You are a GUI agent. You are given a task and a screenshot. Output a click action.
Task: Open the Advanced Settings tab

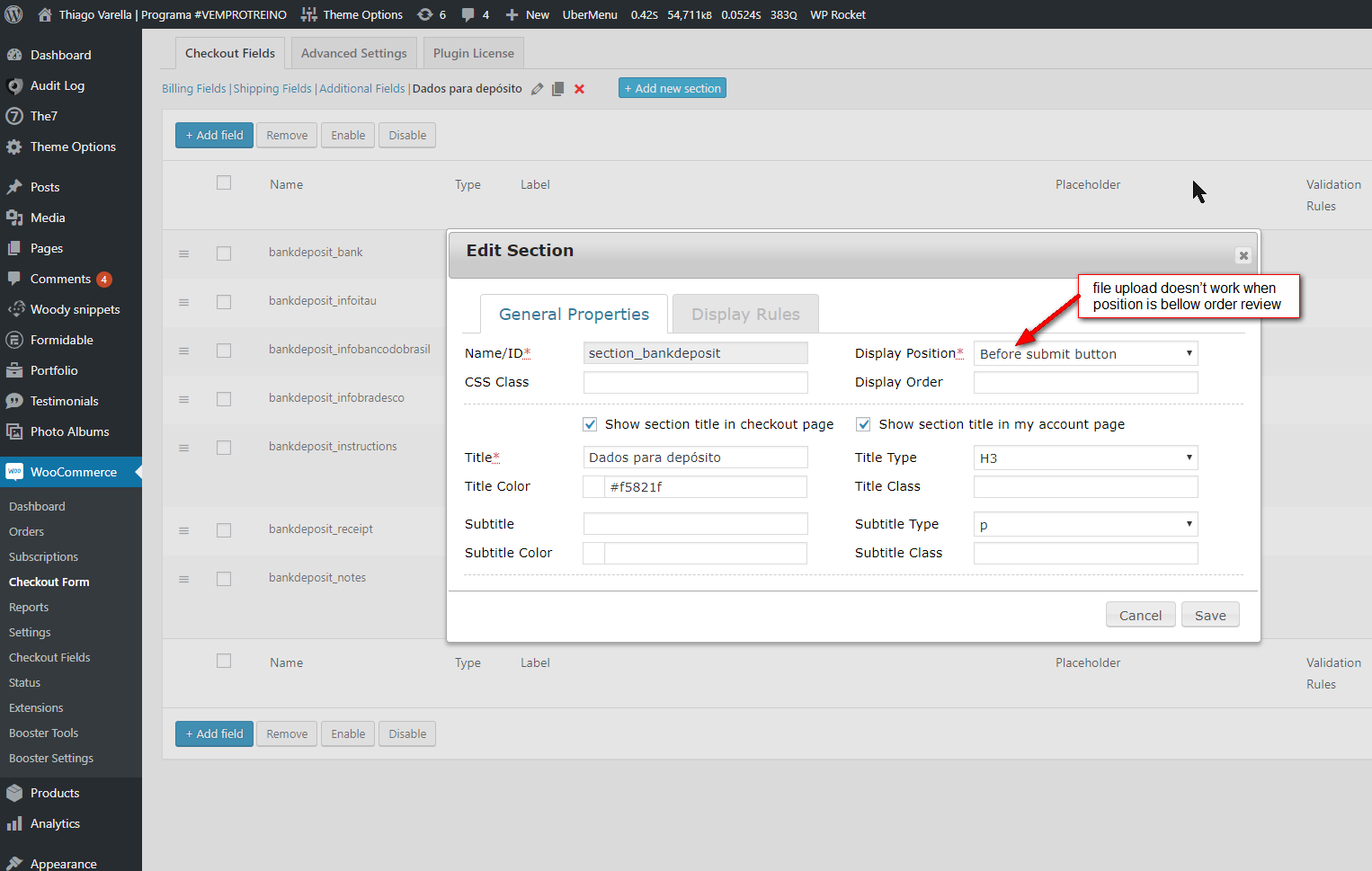pos(353,53)
